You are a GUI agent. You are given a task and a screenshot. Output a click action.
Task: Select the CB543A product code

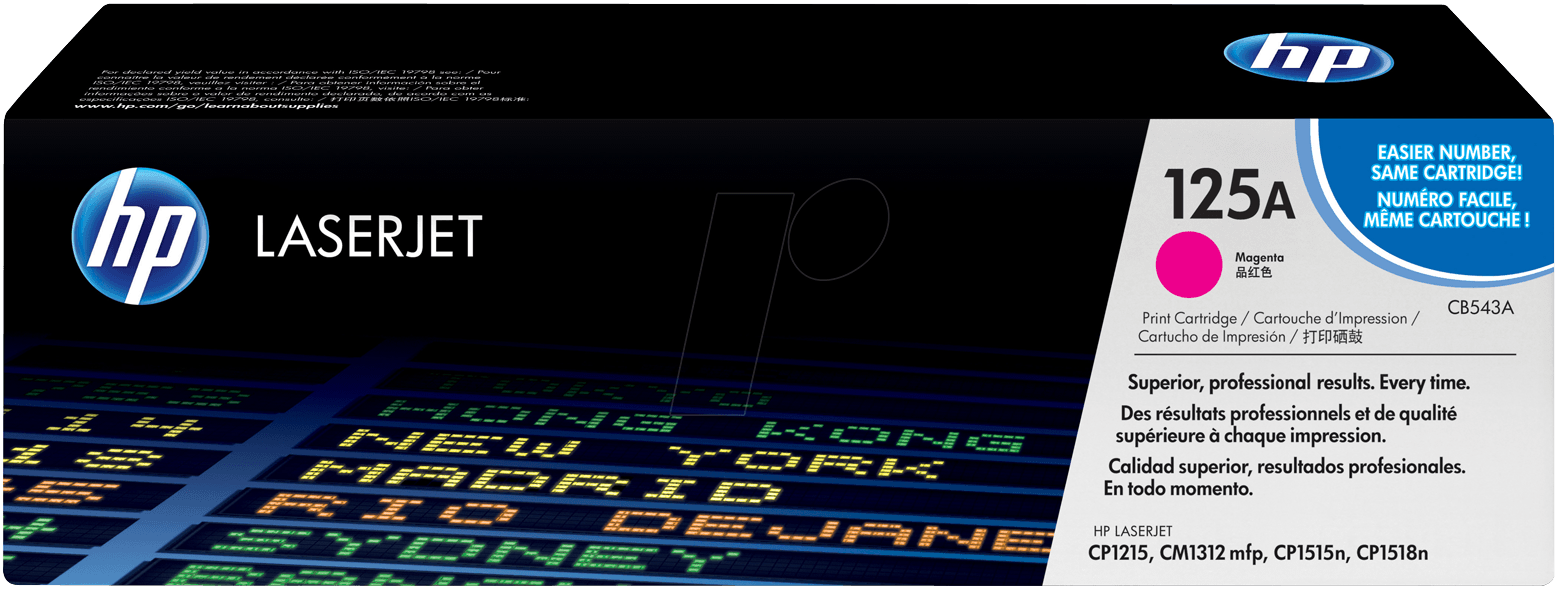(x=1480, y=308)
